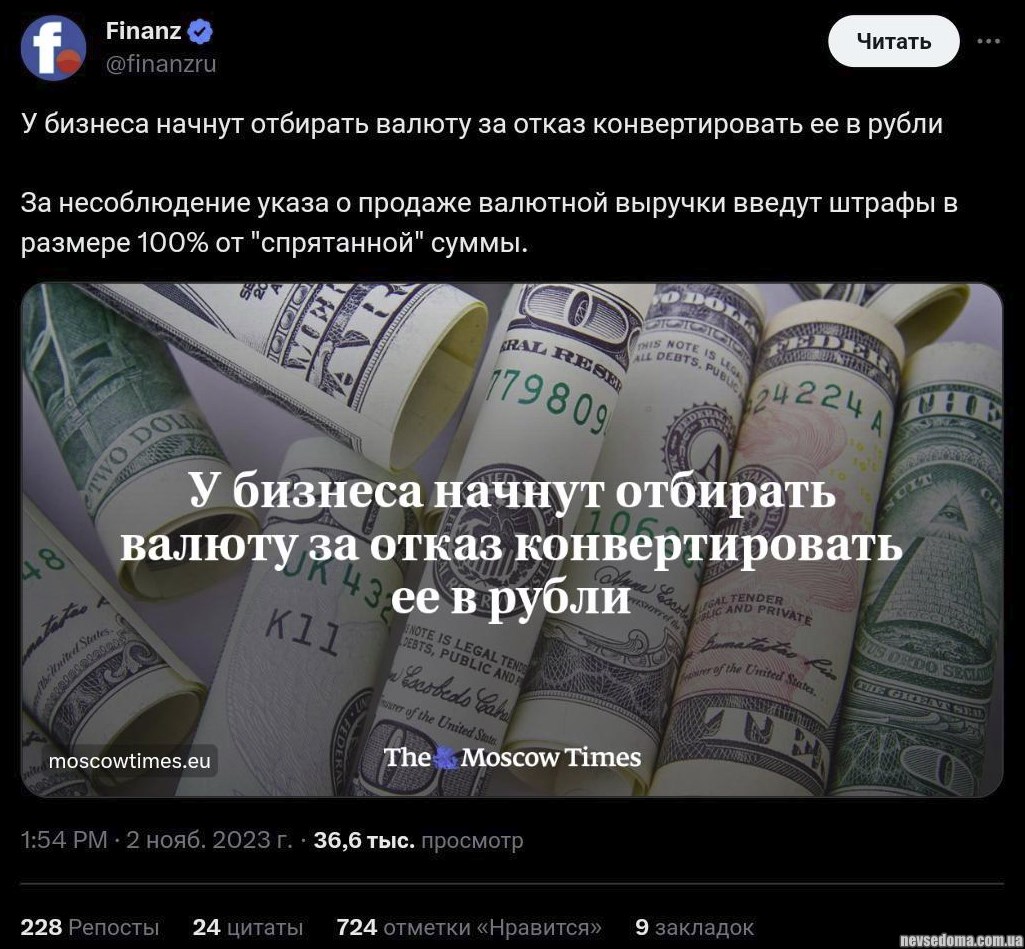
Task: Open the Finanz display name
Action: click(x=144, y=31)
